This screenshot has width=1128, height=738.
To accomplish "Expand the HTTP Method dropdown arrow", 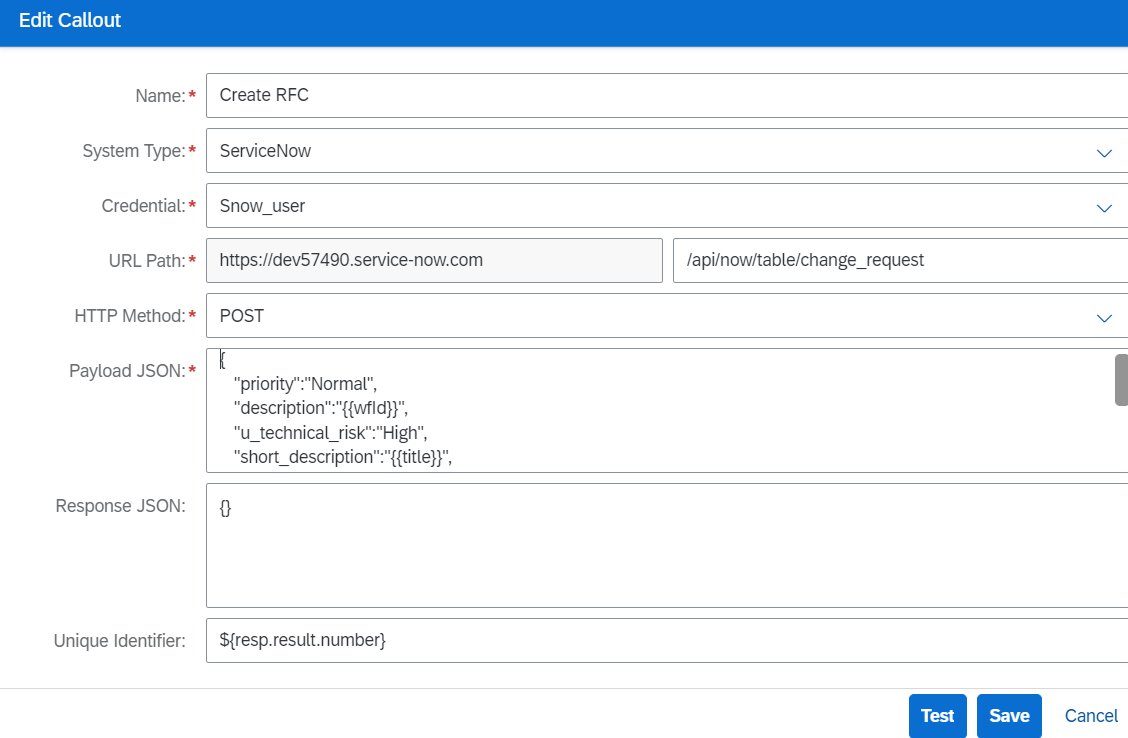I will pos(1104,317).
